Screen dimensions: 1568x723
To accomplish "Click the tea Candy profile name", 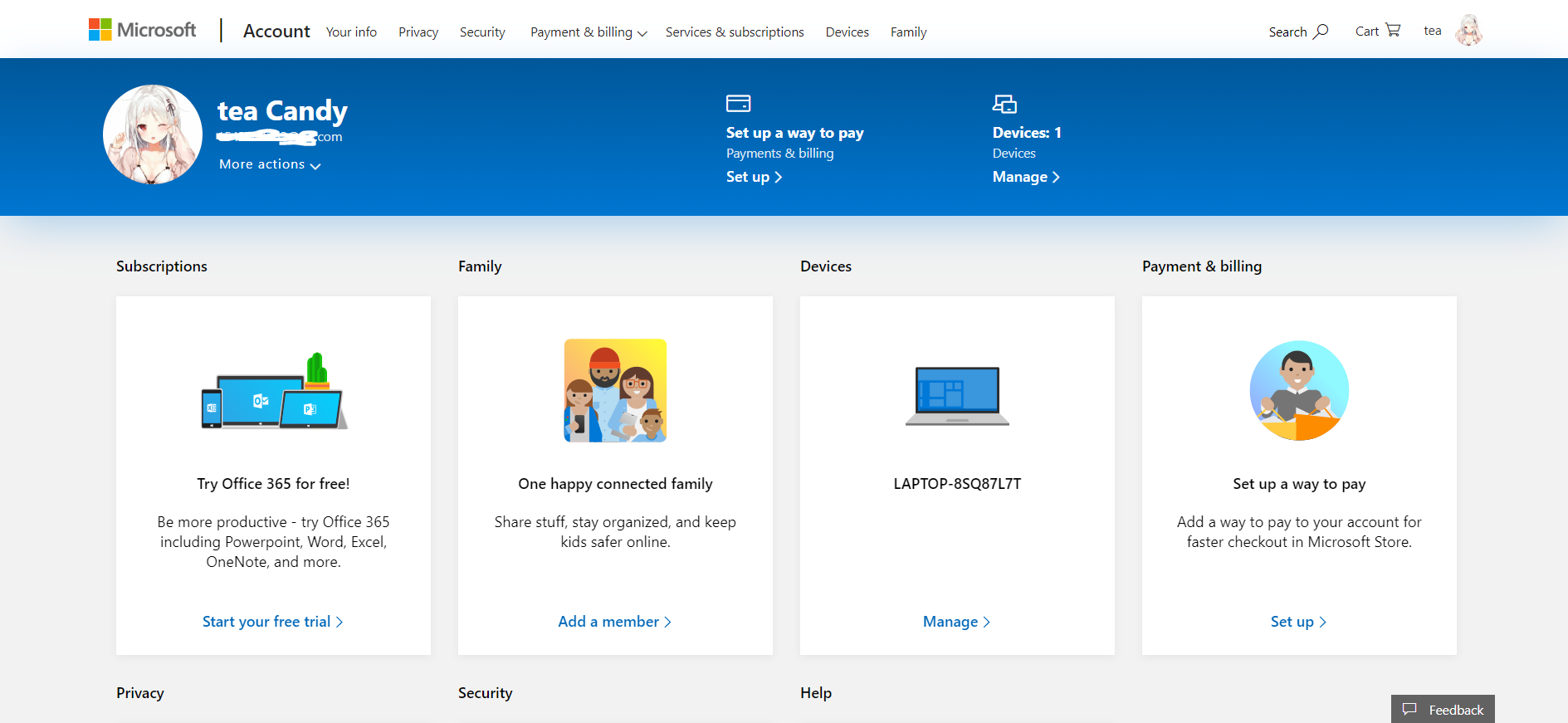I will click(282, 110).
